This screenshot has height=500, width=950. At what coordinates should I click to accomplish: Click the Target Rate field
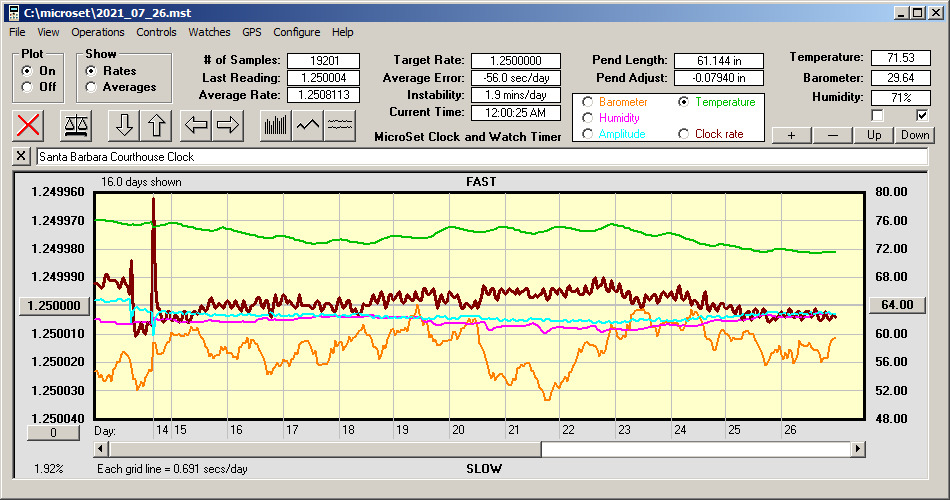click(516, 61)
